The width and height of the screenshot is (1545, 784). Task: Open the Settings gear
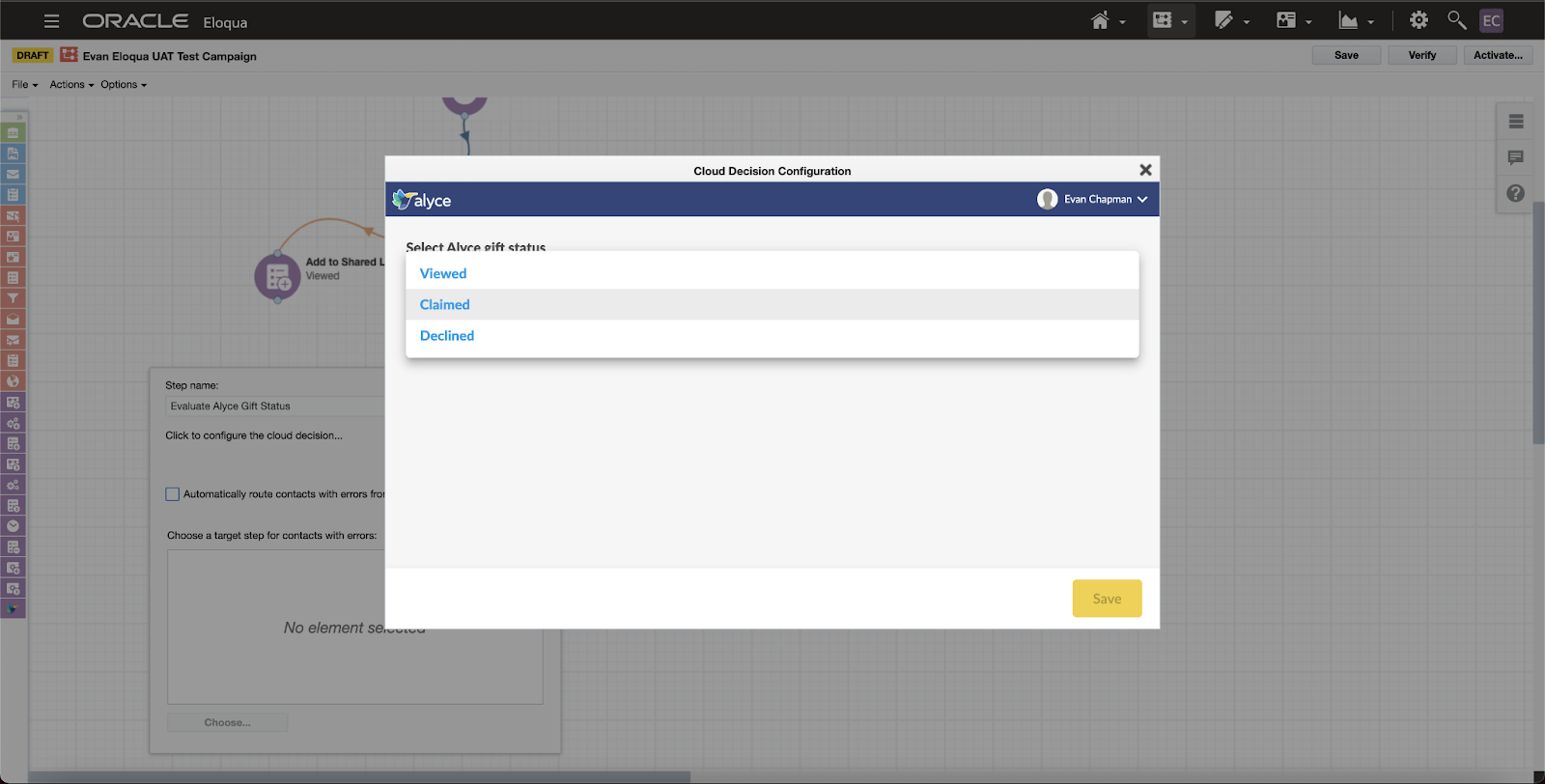point(1419,20)
